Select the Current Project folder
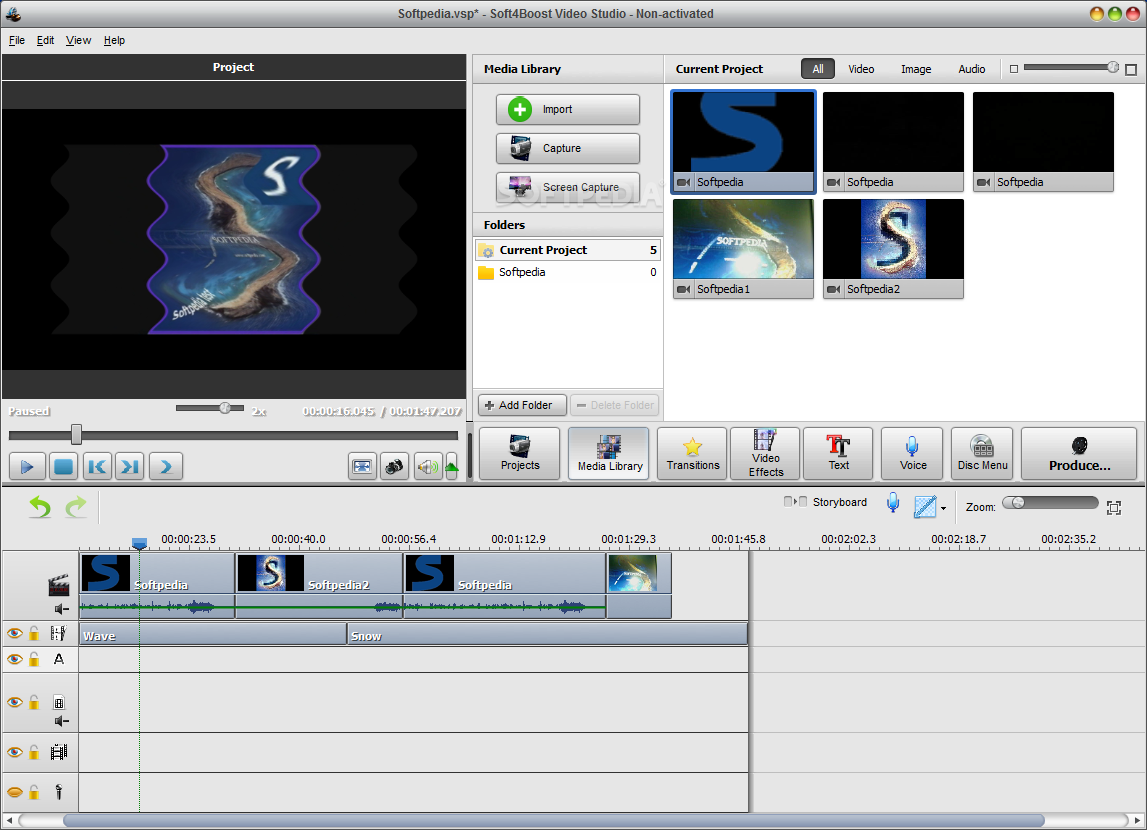This screenshot has height=830, width=1147. 568,250
